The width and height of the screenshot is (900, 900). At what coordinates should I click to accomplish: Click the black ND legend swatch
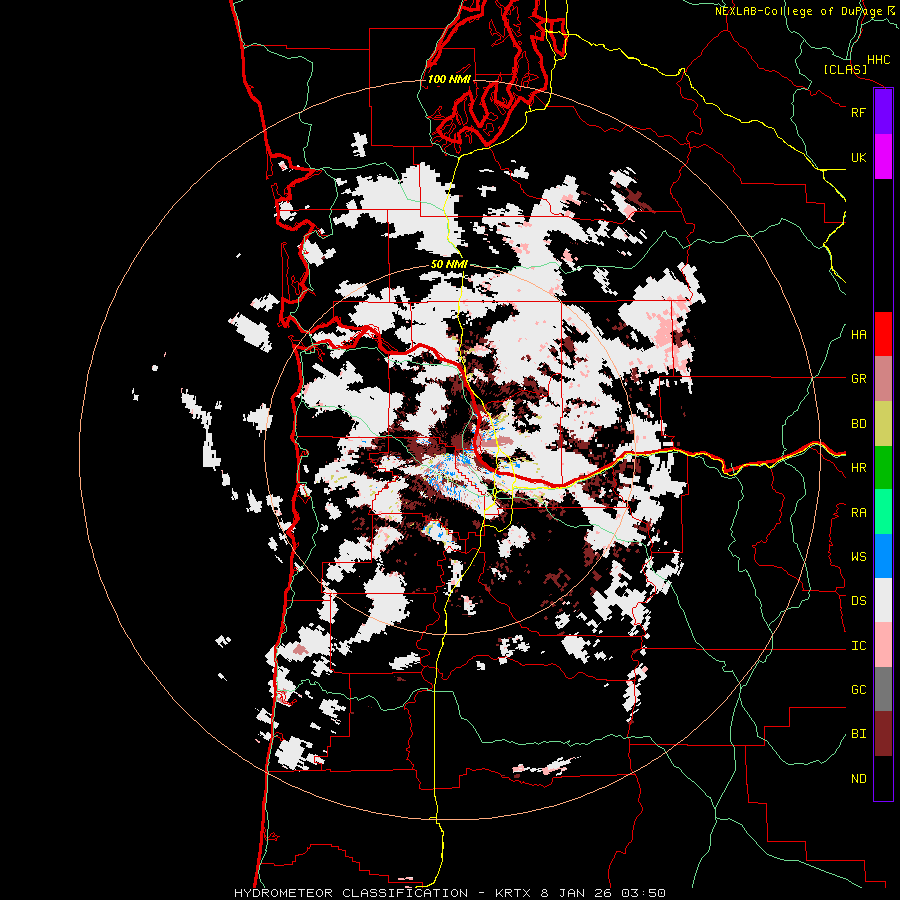(883, 778)
